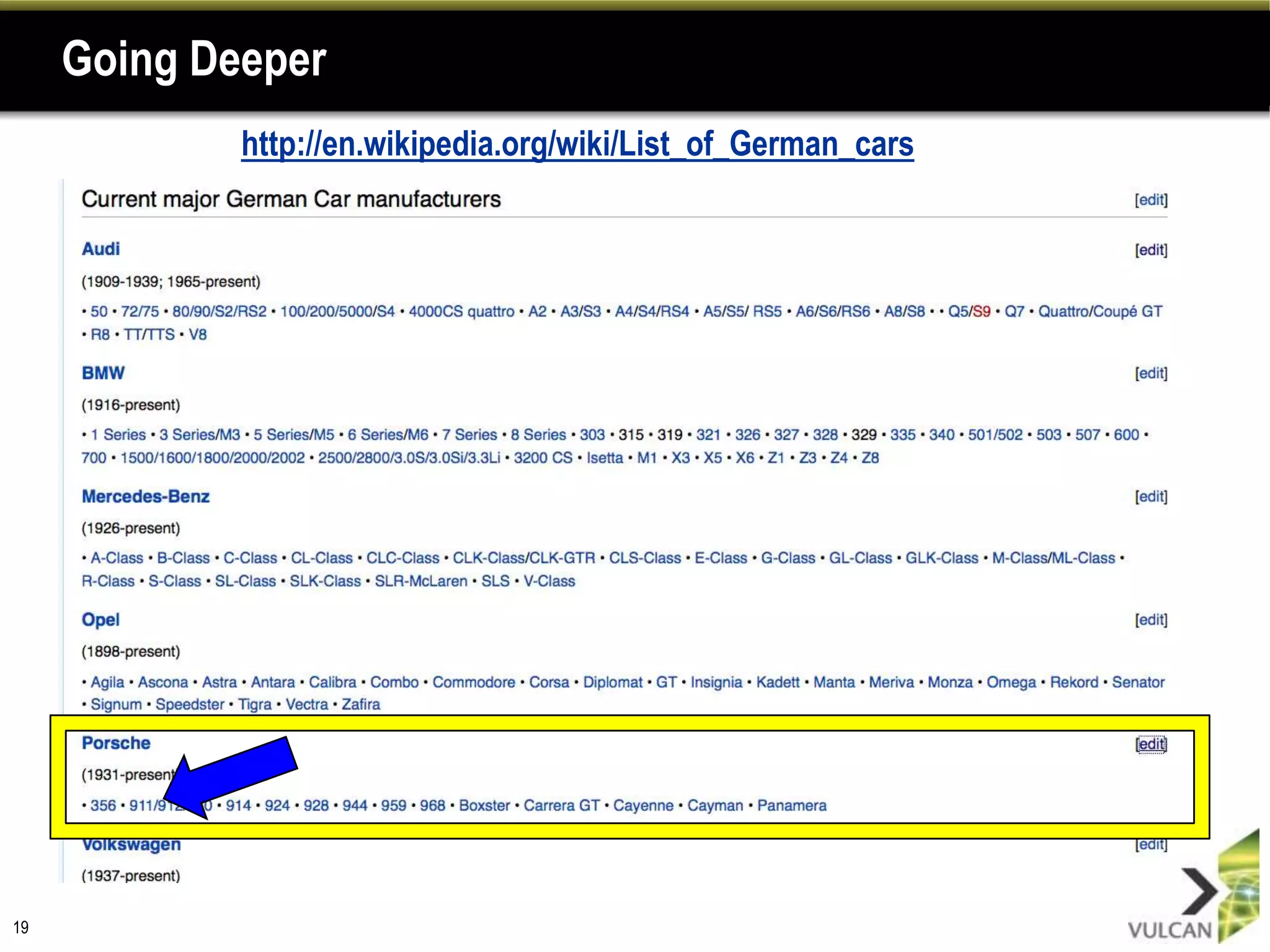Open the Audi A6/S6/RS6 link
Viewport: 1270px width, 952px height.
click(x=833, y=311)
